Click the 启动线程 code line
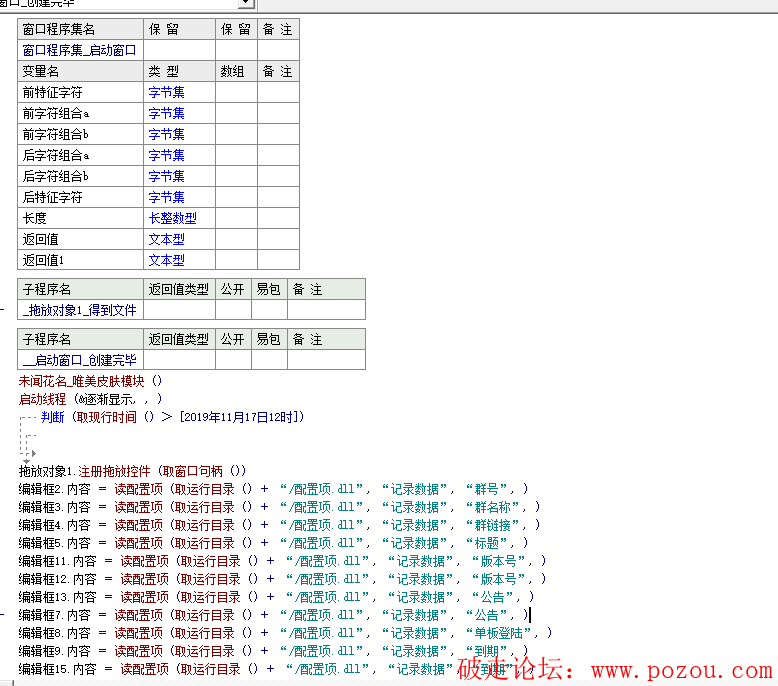778x686 pixels. 90,398
